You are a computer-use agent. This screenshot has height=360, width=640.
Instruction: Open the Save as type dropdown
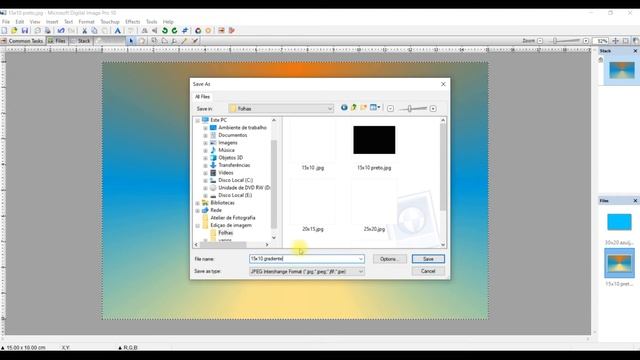click(x=360, y=271)
